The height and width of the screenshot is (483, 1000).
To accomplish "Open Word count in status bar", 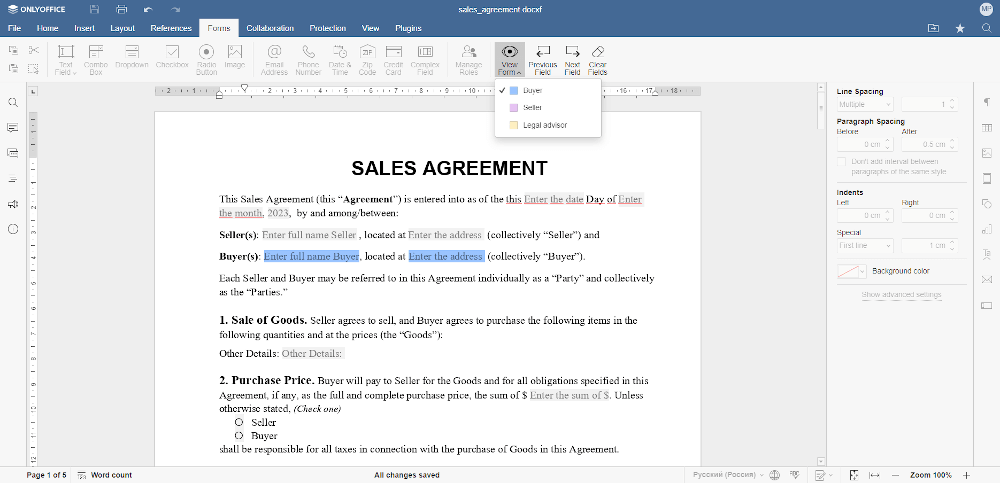I will [x=111, y=475].
